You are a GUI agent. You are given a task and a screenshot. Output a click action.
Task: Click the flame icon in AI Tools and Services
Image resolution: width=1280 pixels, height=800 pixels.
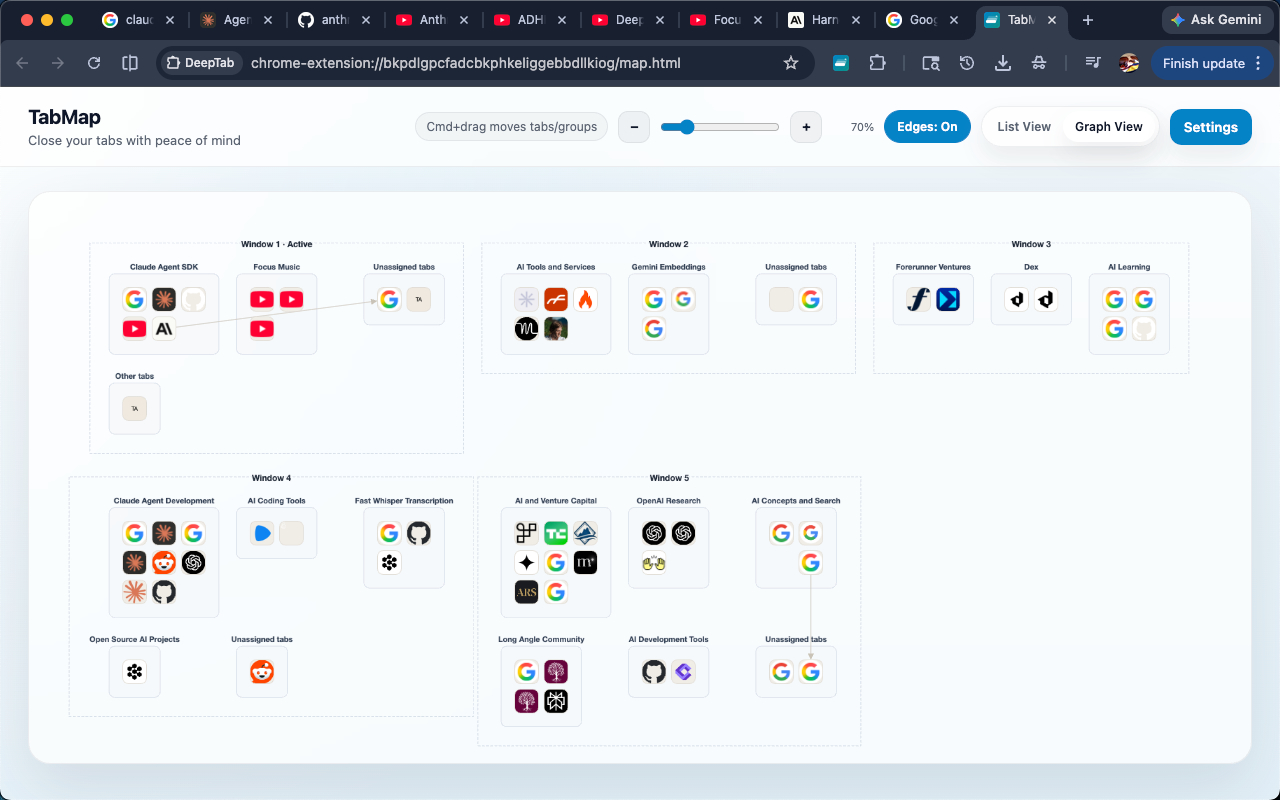[x=585, y=299]
